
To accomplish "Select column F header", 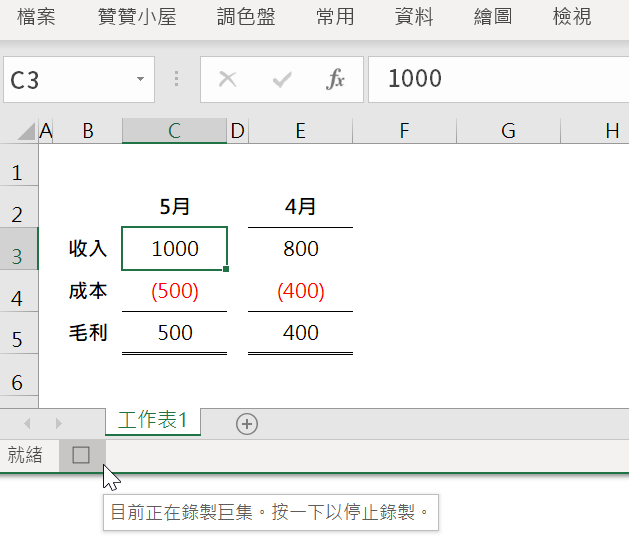I will 404,131.
